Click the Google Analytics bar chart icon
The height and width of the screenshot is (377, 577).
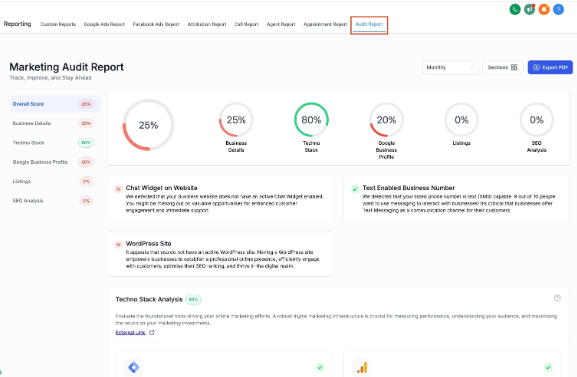tap(362, 367)
